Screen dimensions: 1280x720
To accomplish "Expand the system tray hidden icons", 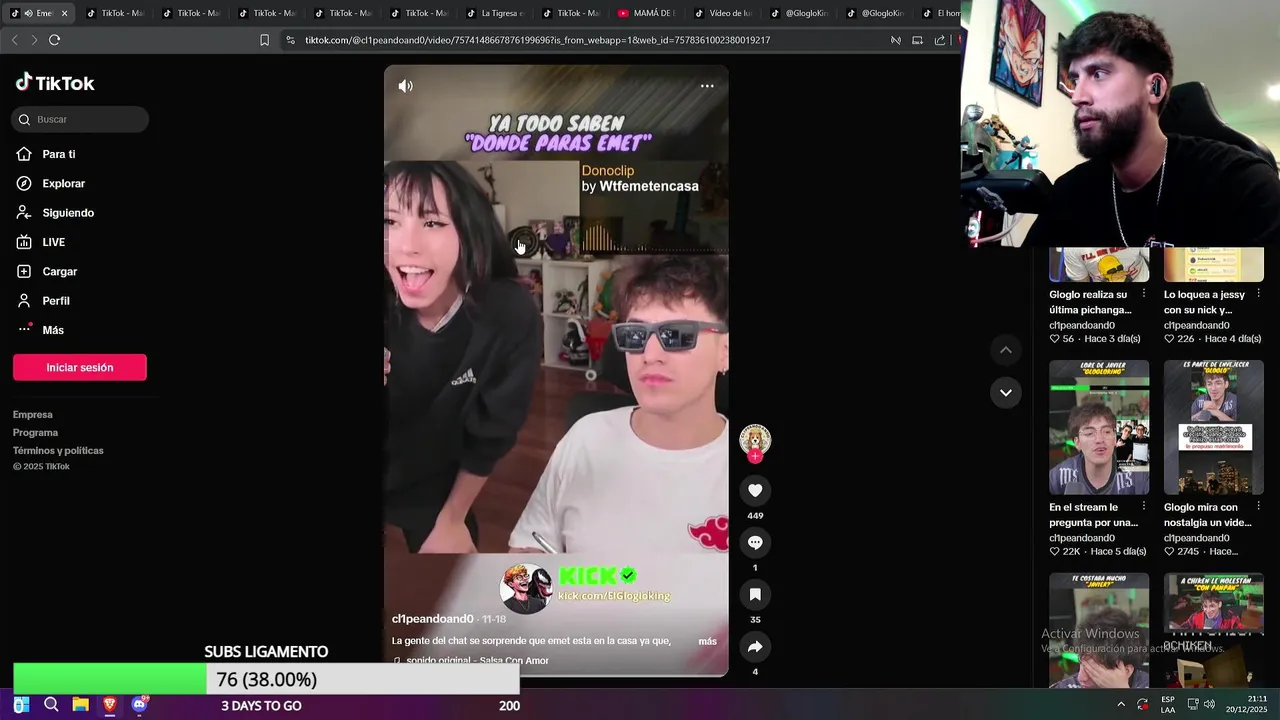I will click(x=1120, y=705).
